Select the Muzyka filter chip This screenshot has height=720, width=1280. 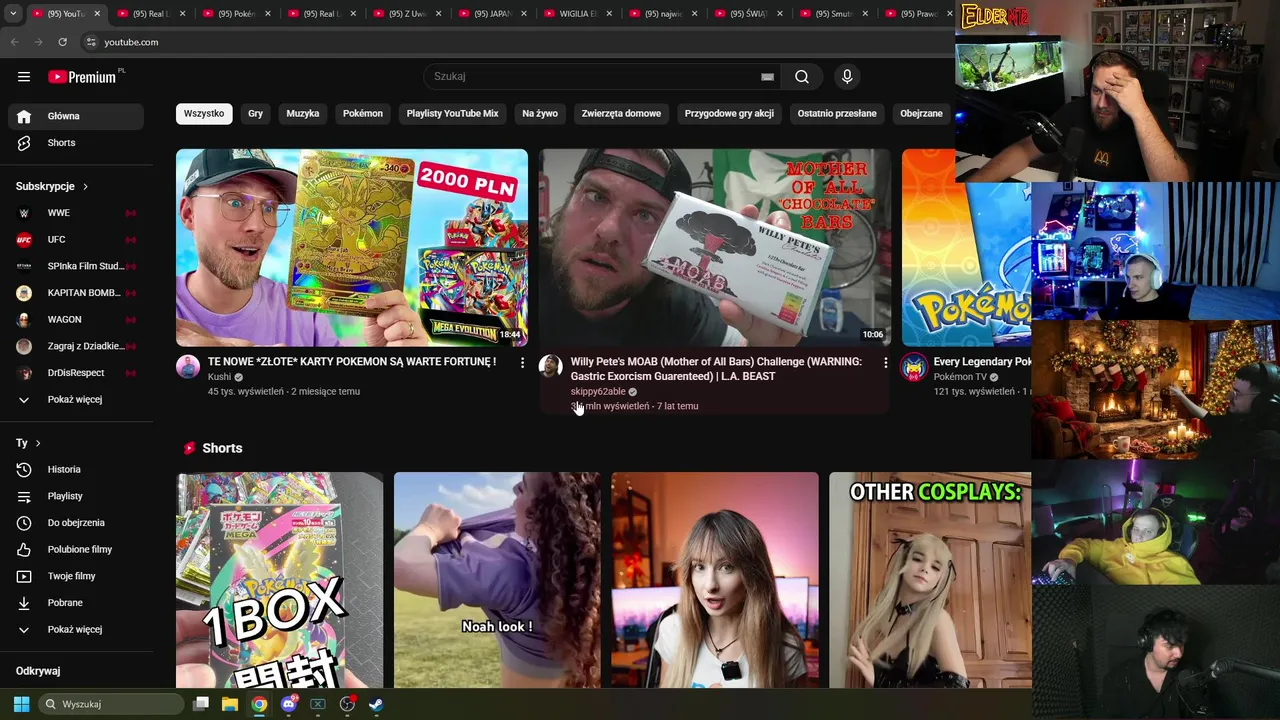pyautogui.click(x=303, y=114)
